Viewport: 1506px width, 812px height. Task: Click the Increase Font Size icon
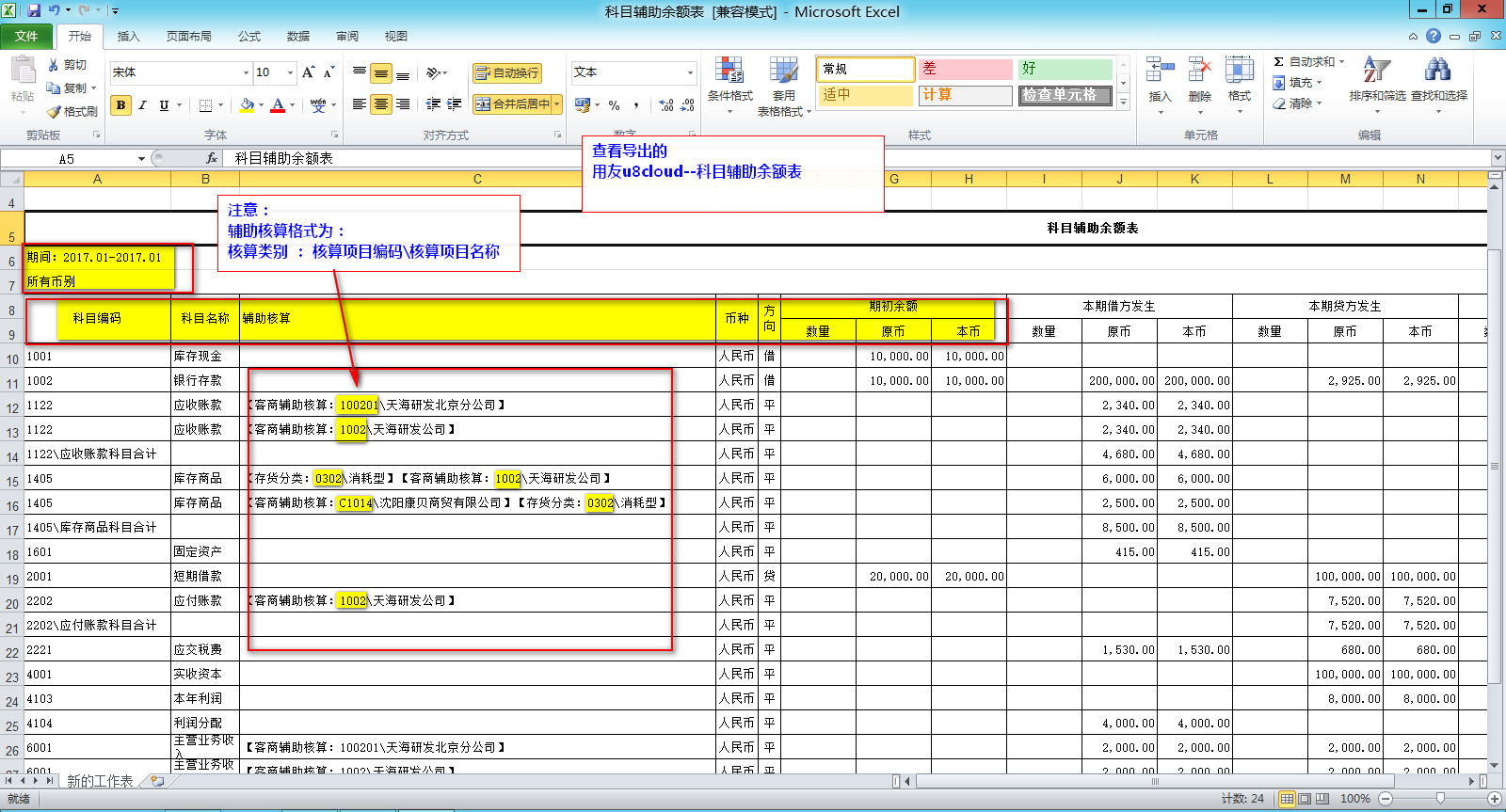click(x=308, y=72)
